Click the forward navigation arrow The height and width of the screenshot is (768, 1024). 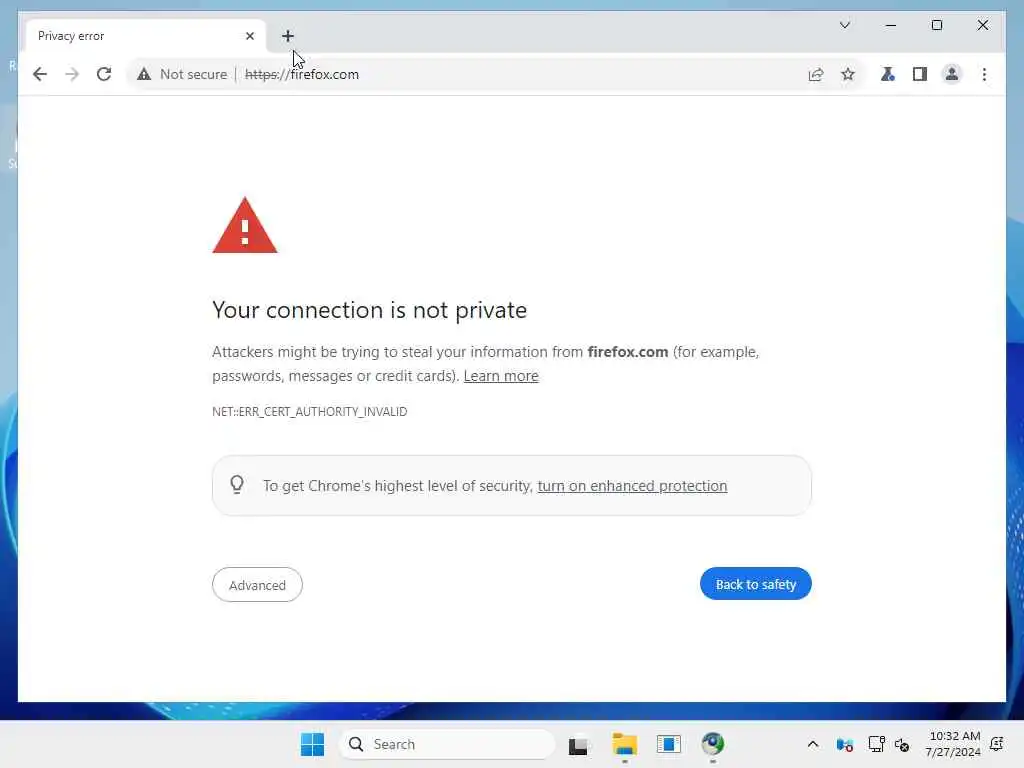(72, 74)
